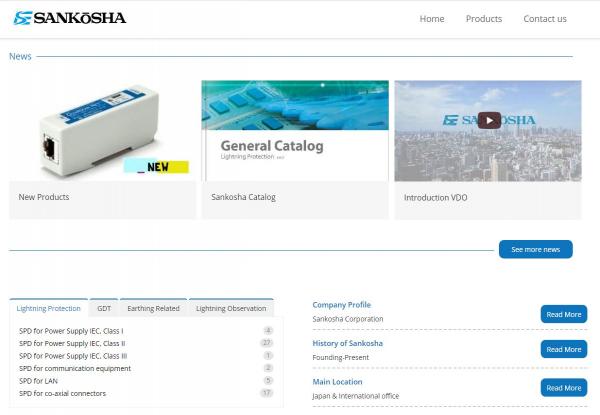Open the Sankosha Catalog news title
The image size is (600, 415).
(243, 197)
